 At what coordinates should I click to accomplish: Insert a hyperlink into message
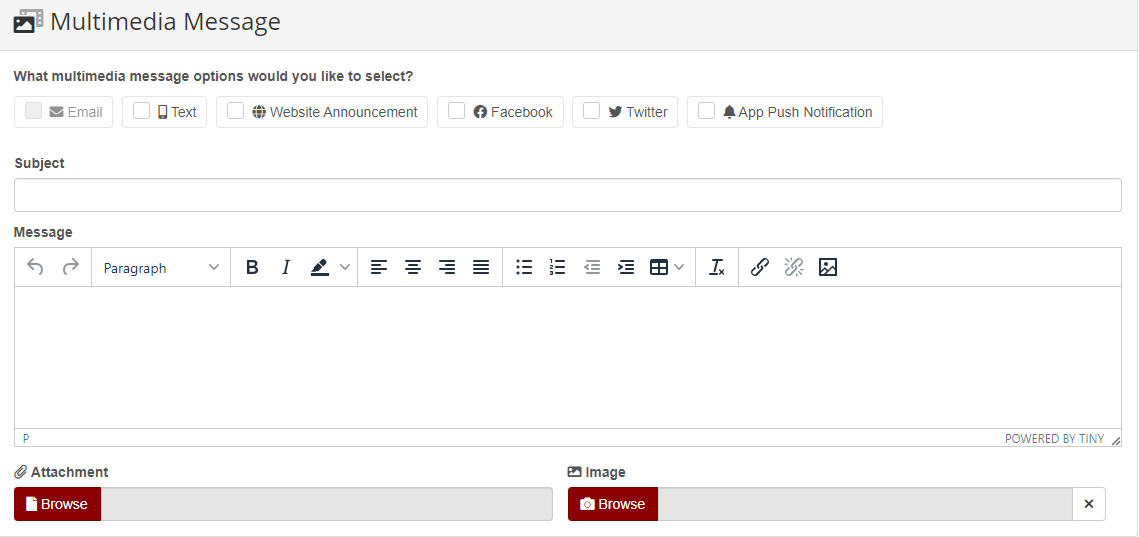[760, 268]
